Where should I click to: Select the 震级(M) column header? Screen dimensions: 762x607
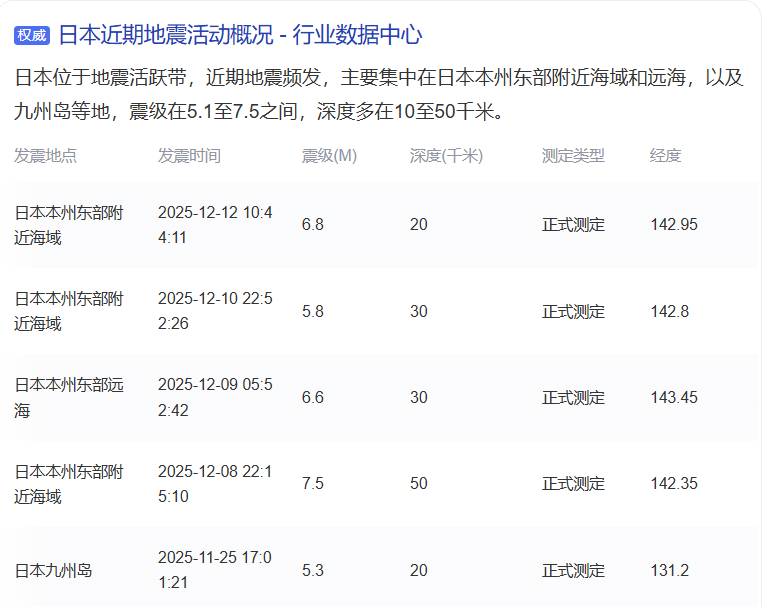329,156
